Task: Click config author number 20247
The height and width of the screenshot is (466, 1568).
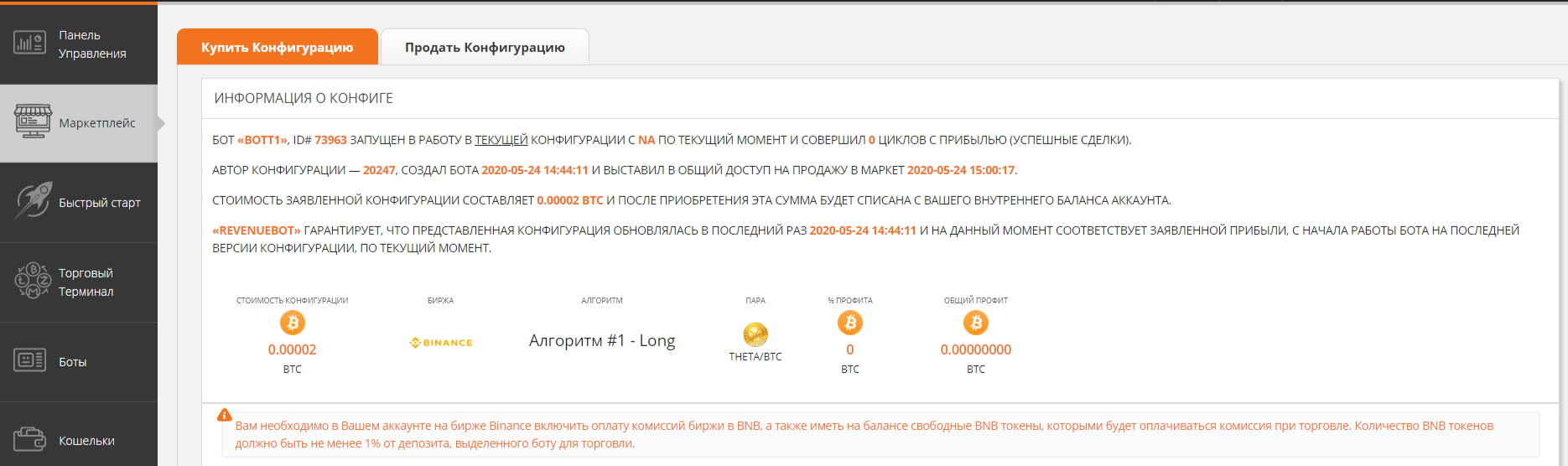Action: click(378, 170)
